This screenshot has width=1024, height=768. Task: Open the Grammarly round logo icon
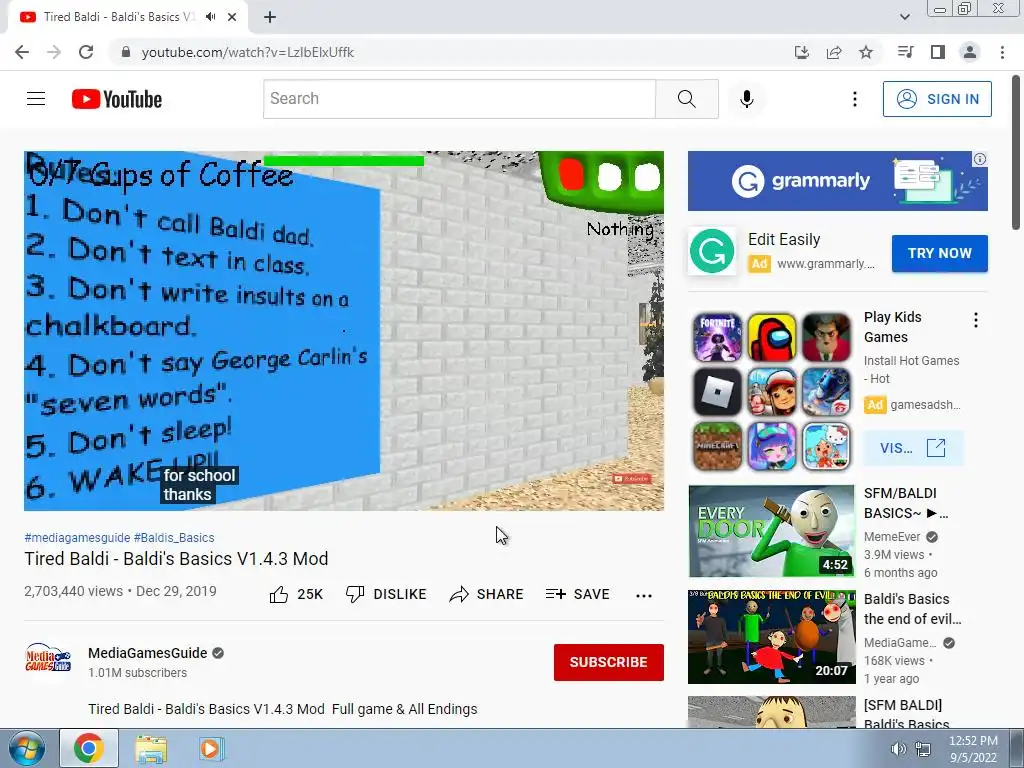coord(712,251)
